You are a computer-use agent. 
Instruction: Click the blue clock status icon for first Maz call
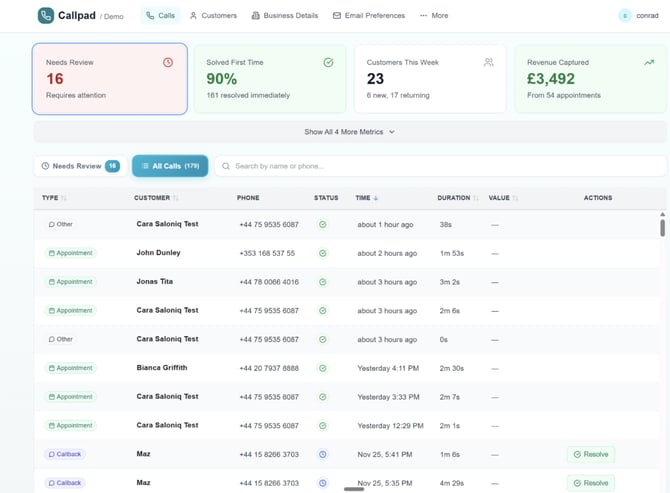(x=322, y=454)
